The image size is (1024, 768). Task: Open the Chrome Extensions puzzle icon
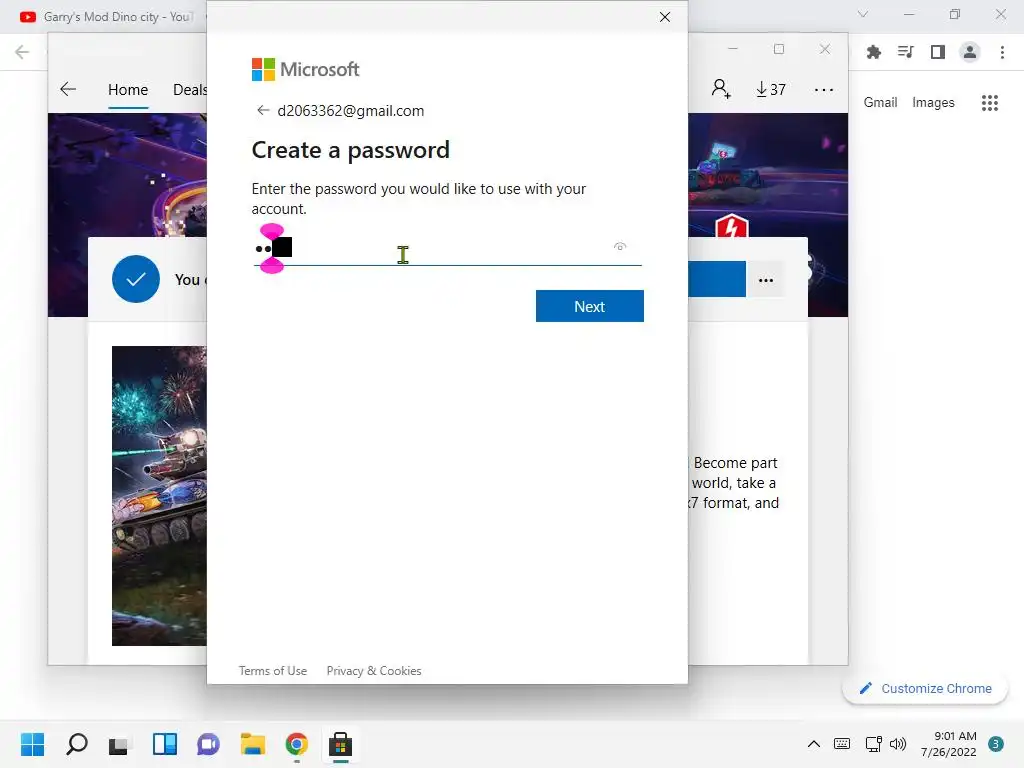pos(873,52)
